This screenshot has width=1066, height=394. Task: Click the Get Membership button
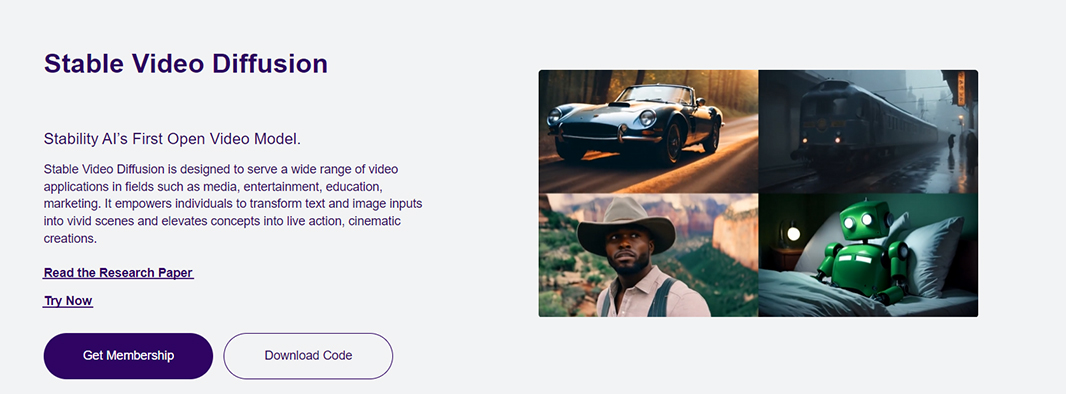pos(128,355)
